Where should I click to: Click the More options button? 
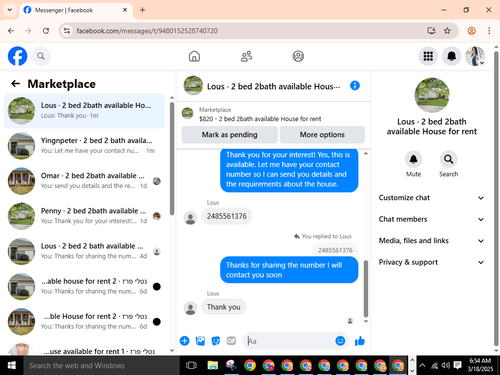pos(322,135)
